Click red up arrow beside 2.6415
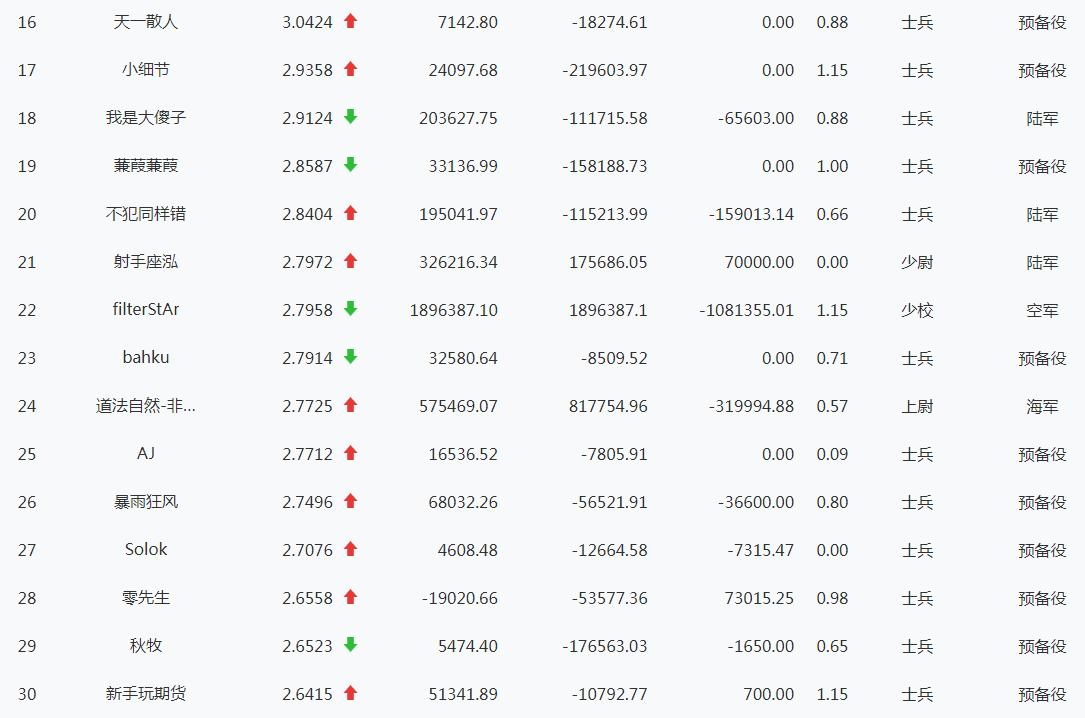The height and width of the screenshot is (718, 1085). [x=350, y=693]
